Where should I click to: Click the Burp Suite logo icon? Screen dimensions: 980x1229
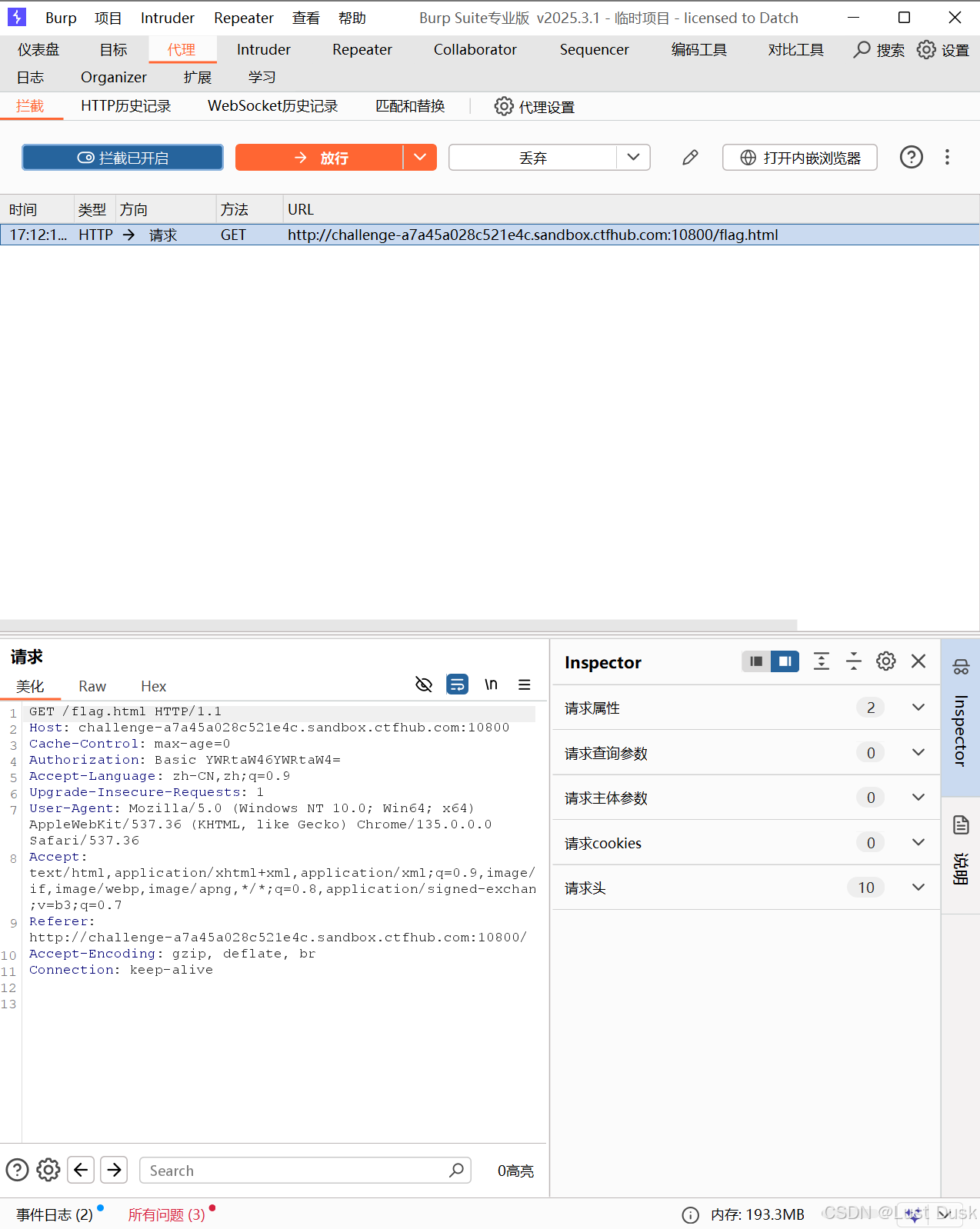click(16, 17)
